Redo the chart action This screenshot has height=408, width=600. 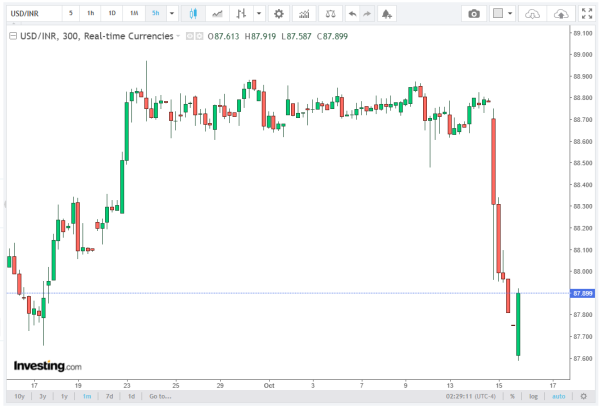[x=368, y=13]
